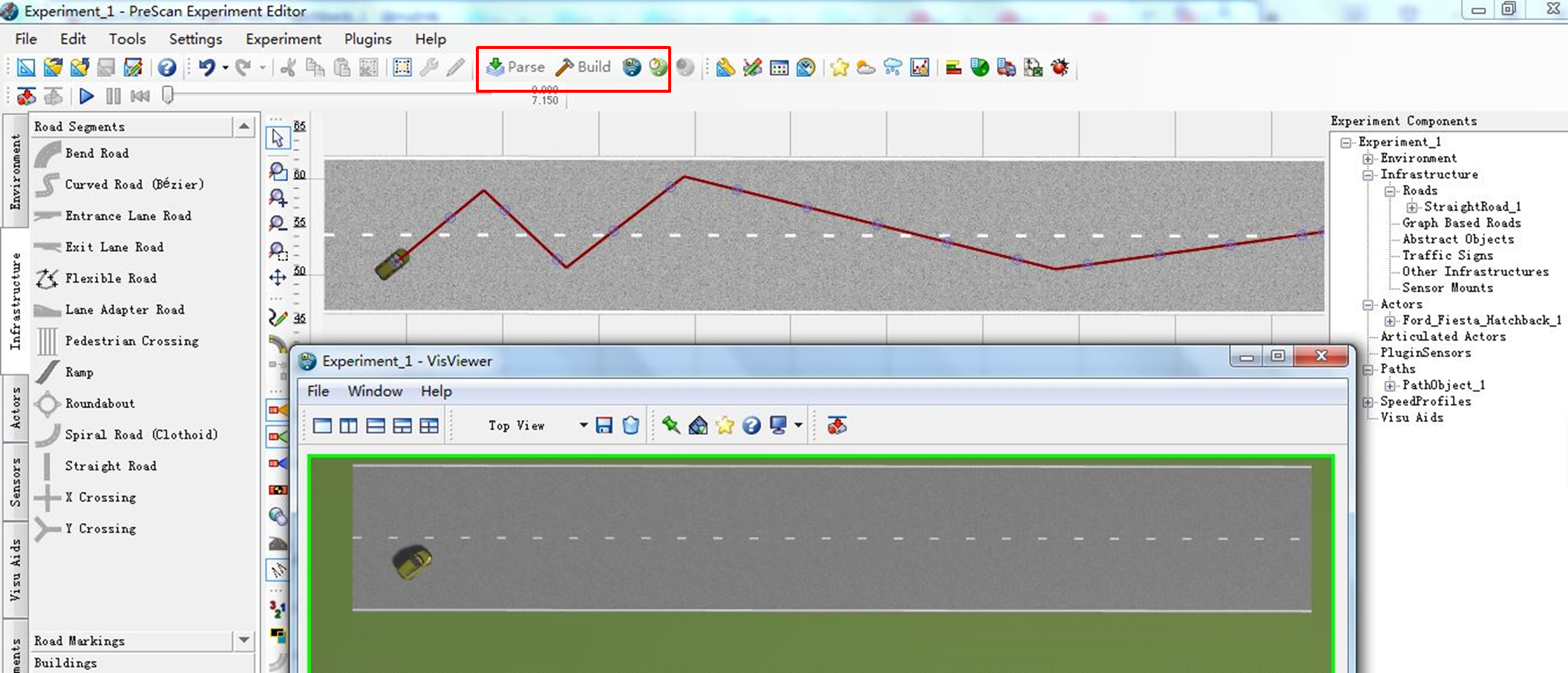This screenshot has width=1568, height=673.
Task: Select Buildings category in library panel
Action: [x=65, y=663]
